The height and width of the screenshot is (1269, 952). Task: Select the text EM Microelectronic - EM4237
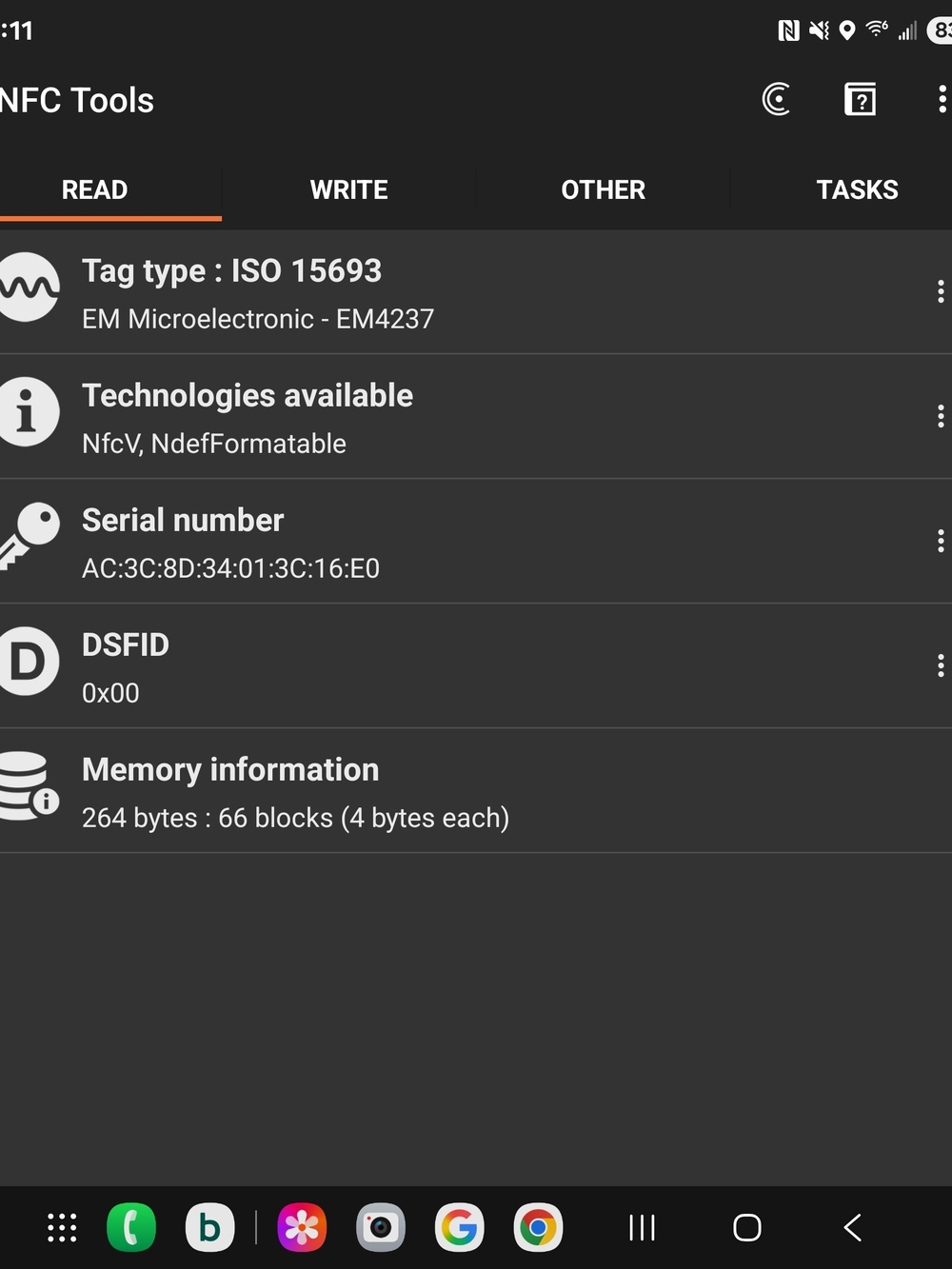[258, 319]
